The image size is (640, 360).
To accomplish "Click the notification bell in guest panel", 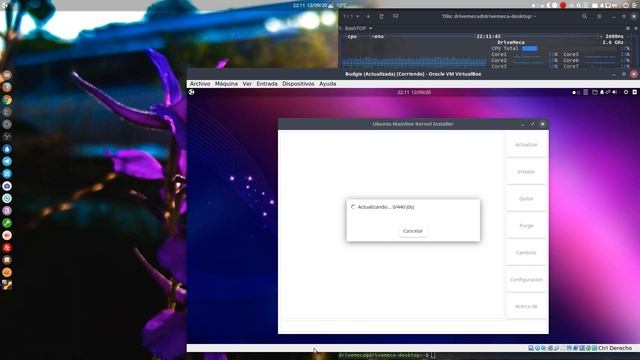I will click(602, 92).
